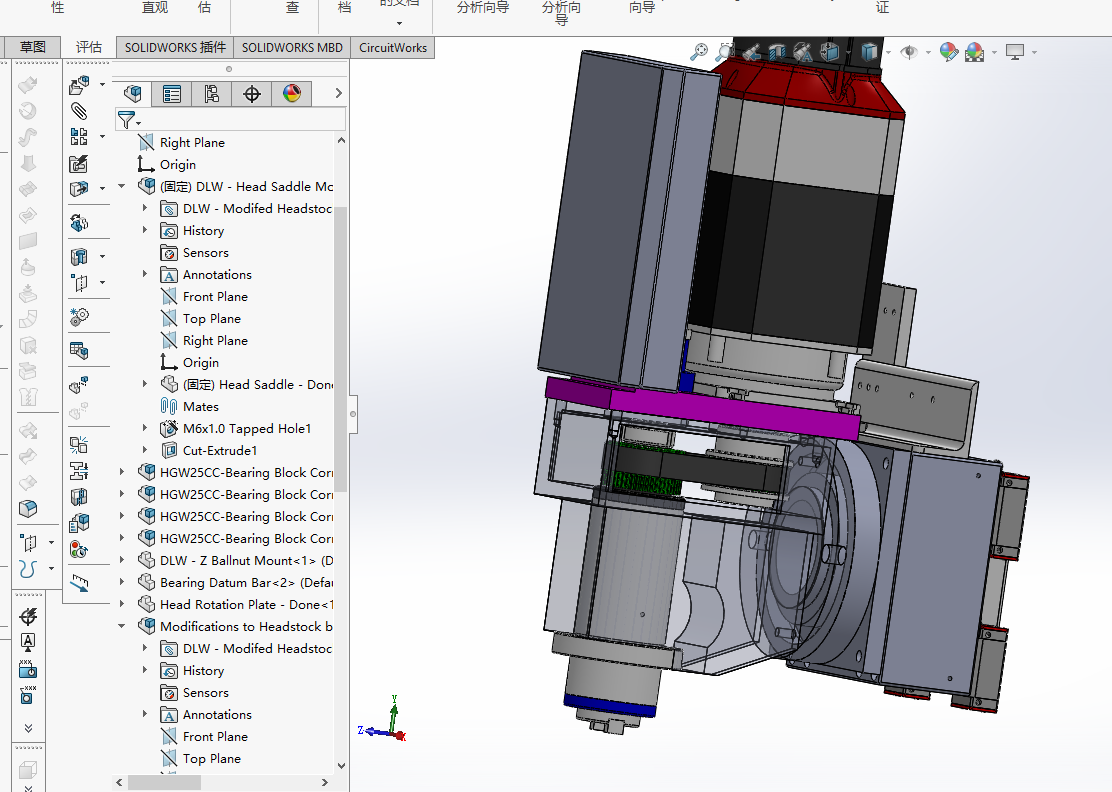Click the Mate paperclip icon
This screenshot has width=1112, height=792.
tap(79, 111)
